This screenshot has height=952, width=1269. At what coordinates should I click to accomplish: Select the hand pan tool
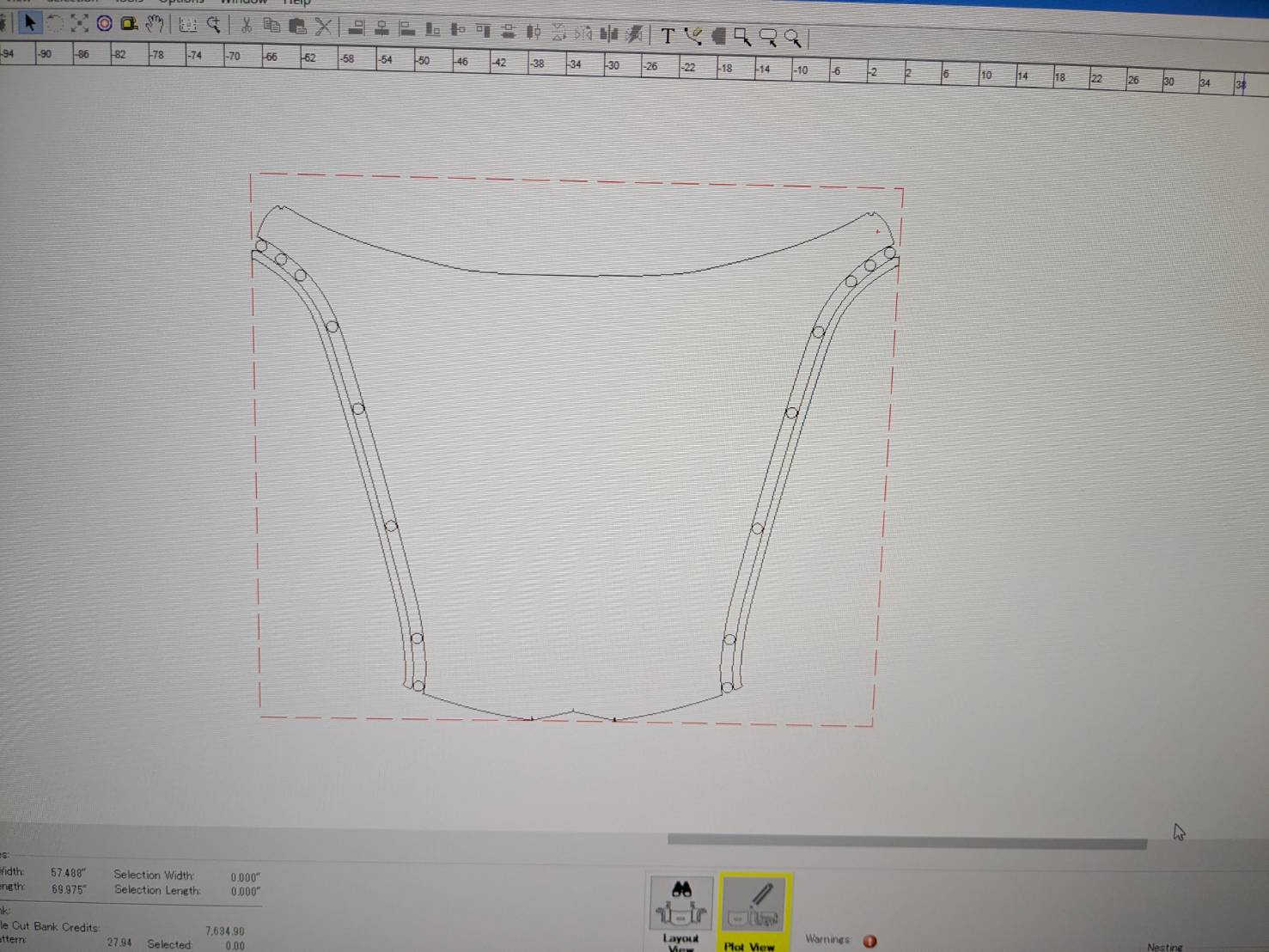(155, 24)
